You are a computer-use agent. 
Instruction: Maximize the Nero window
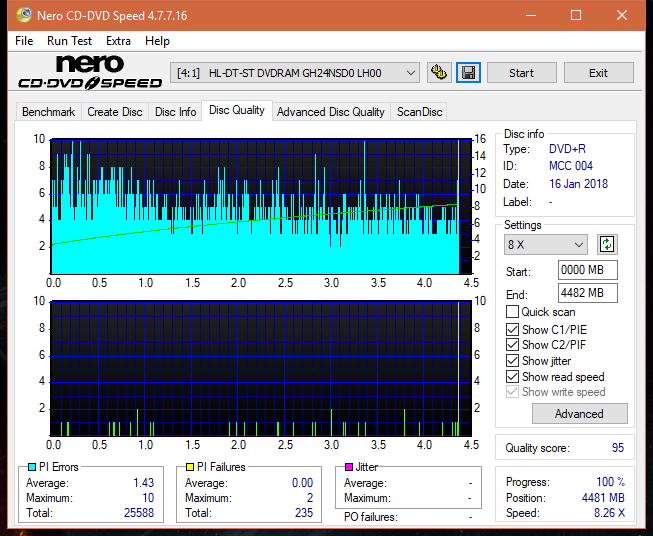pyautogui.click(x=576, y=15)
